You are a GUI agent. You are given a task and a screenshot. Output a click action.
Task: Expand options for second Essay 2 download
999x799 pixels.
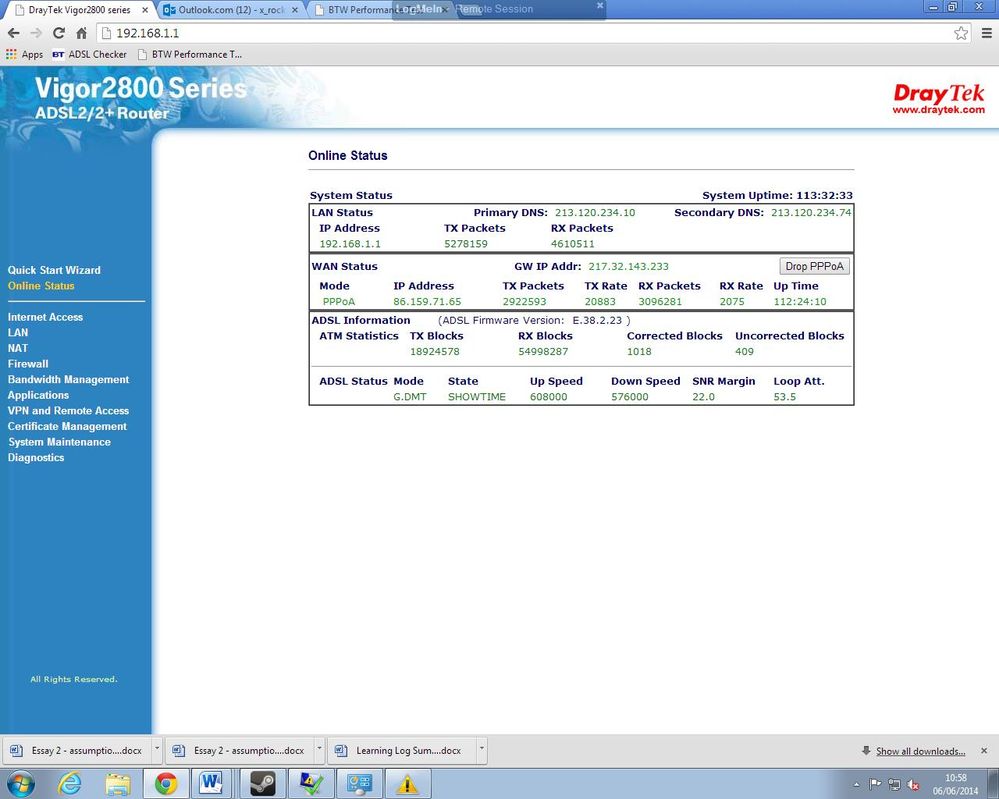click(x=319, y=751)
